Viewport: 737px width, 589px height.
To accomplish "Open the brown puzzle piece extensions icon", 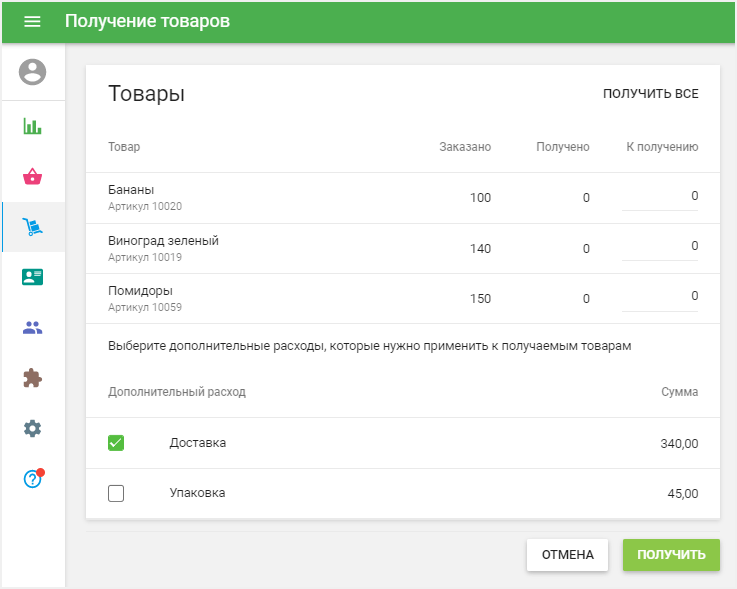I will [33, 378].
